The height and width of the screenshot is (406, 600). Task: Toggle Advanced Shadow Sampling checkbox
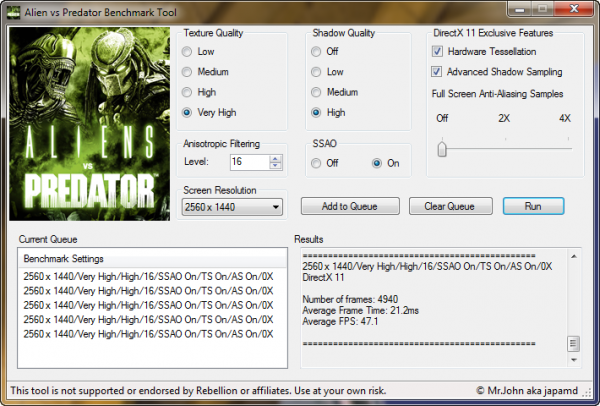pos(438,72)
